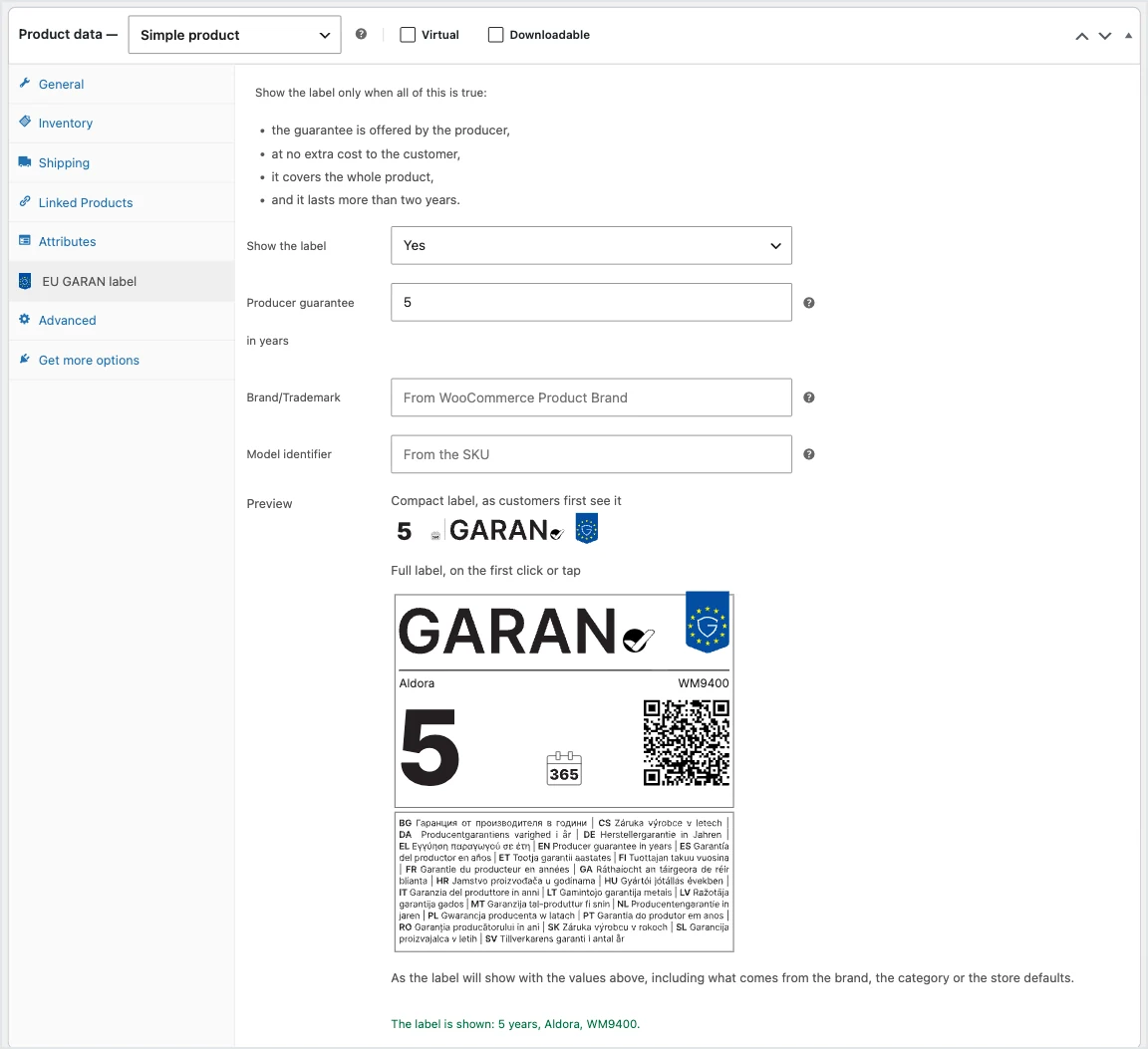Click 'Aldora' brand text on full label

click(417, 683)
